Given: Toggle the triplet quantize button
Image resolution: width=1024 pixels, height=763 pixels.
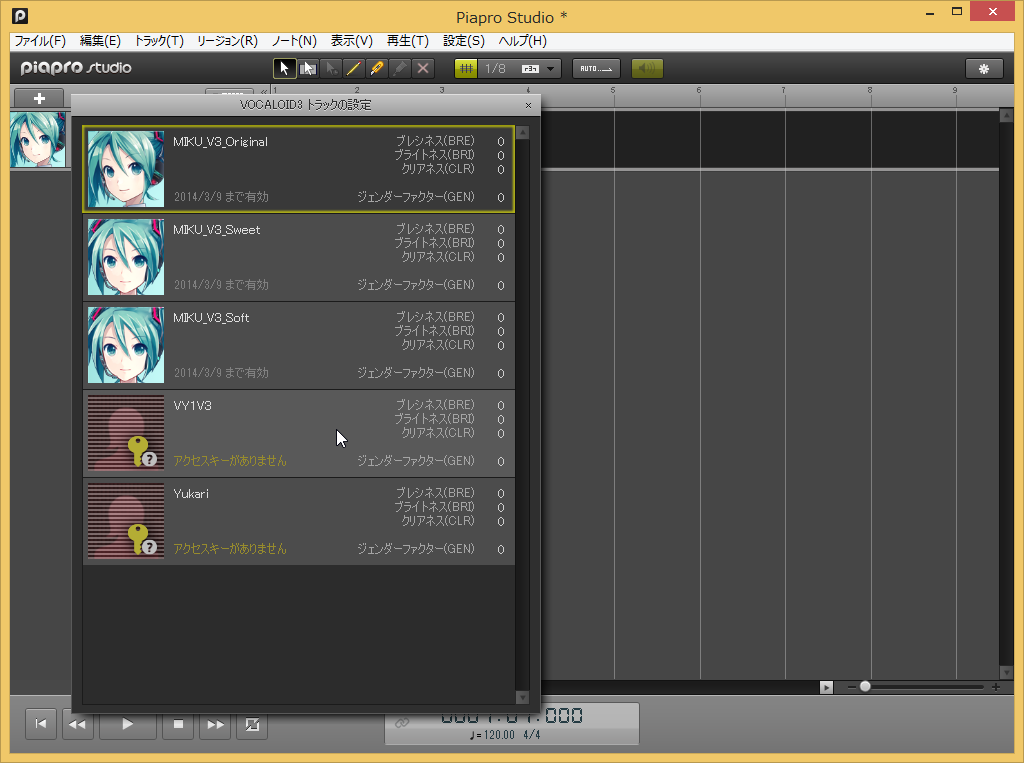Looking at the screenshot, I should coord(530,68).
